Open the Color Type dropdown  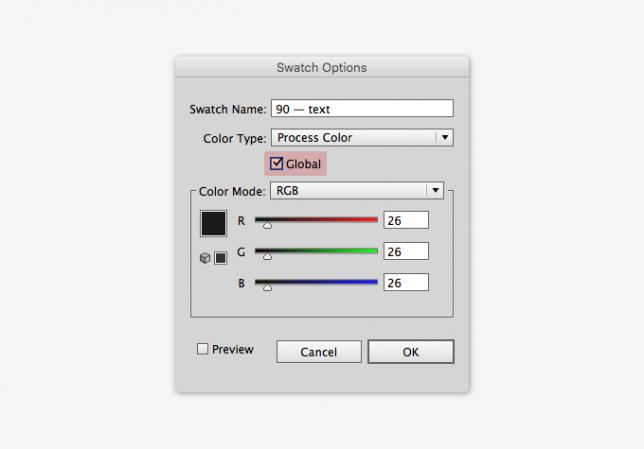tap(362, 138)
